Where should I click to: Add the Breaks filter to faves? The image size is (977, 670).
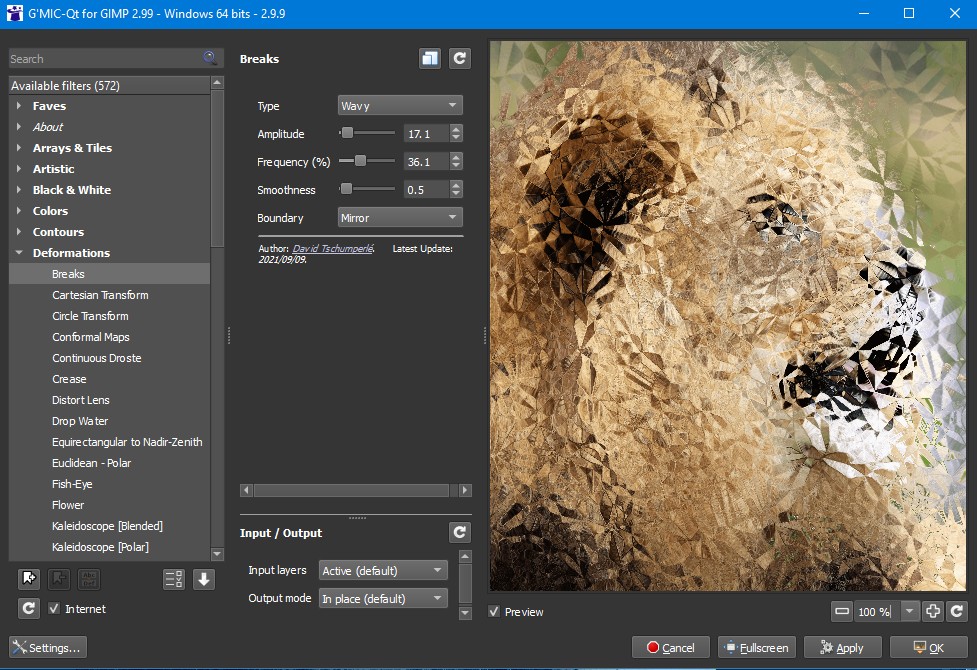[29, 579]
